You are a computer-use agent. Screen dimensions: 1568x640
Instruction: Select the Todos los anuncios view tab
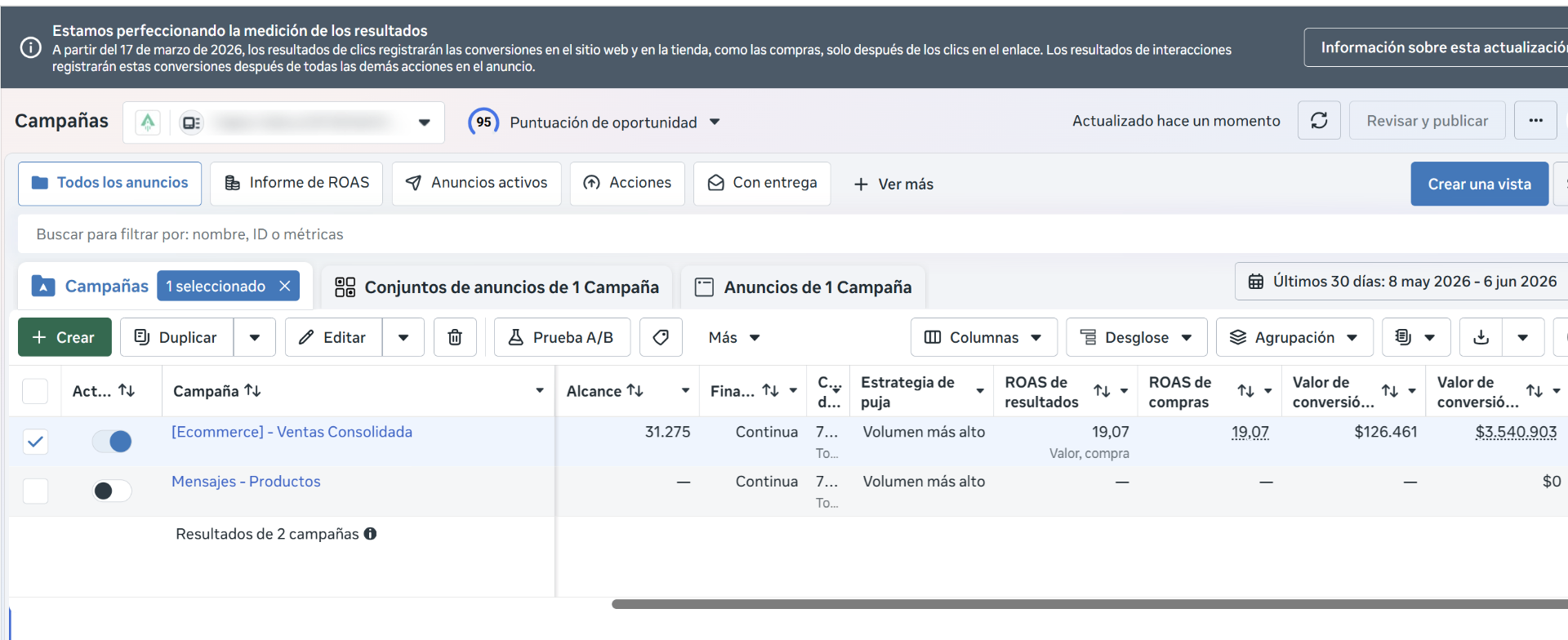pos(109,183)
